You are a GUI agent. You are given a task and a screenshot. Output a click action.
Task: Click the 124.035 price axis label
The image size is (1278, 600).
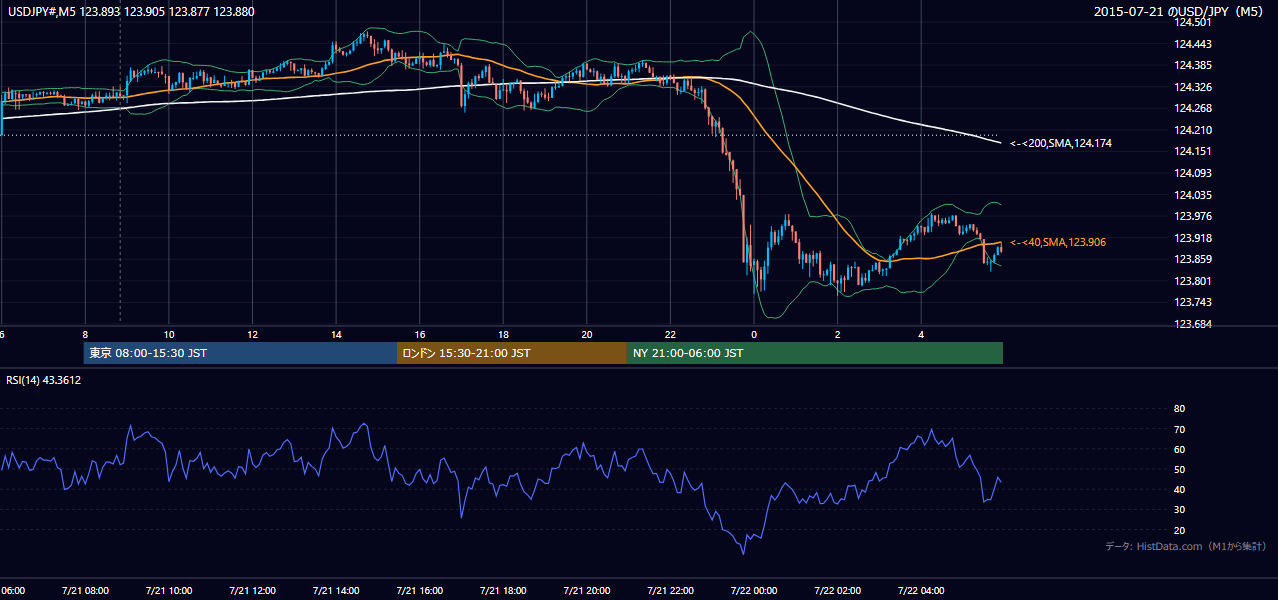point(1193,195)
